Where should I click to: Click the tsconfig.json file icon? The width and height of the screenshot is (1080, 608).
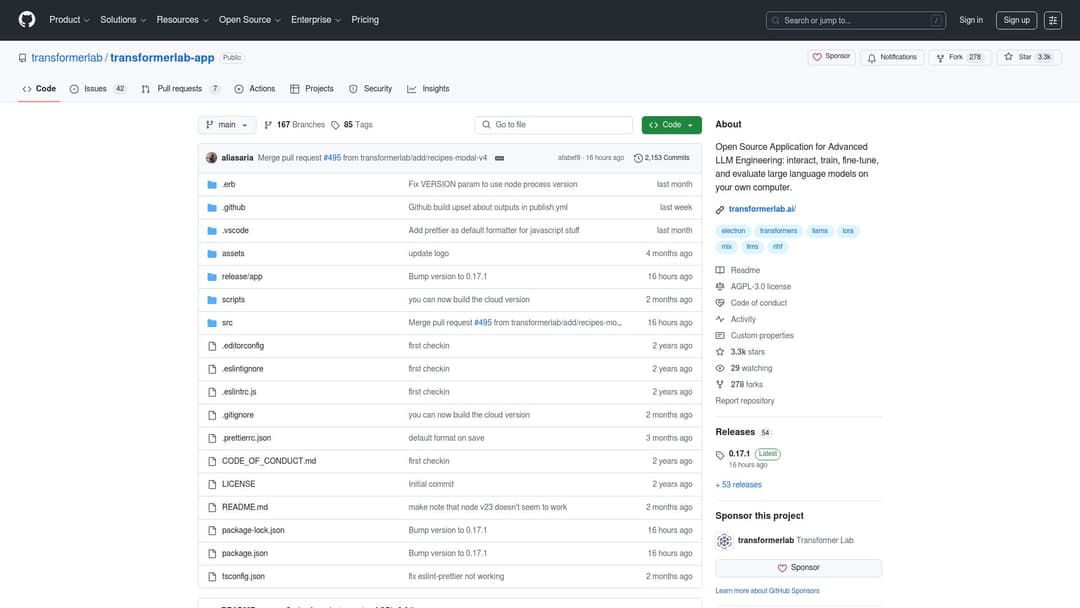[x=212, y=576]
